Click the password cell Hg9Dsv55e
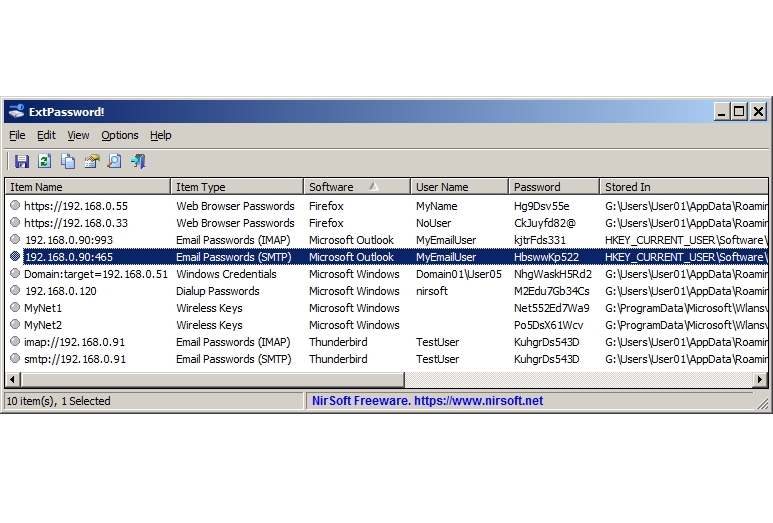773x523 pixels. [x=541, y=206]
